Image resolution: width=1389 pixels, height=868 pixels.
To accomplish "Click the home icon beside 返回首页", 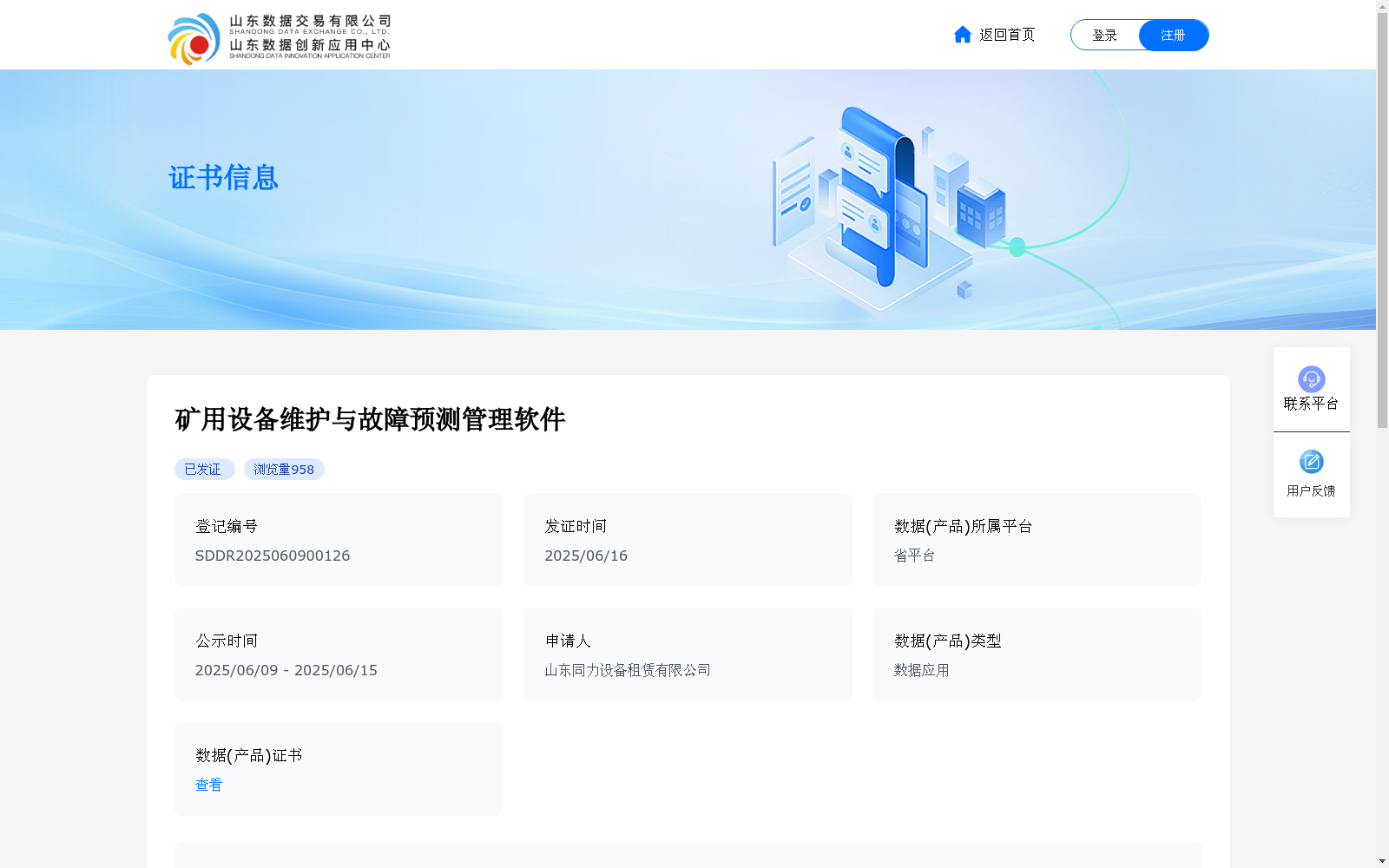I will point(962,35).
